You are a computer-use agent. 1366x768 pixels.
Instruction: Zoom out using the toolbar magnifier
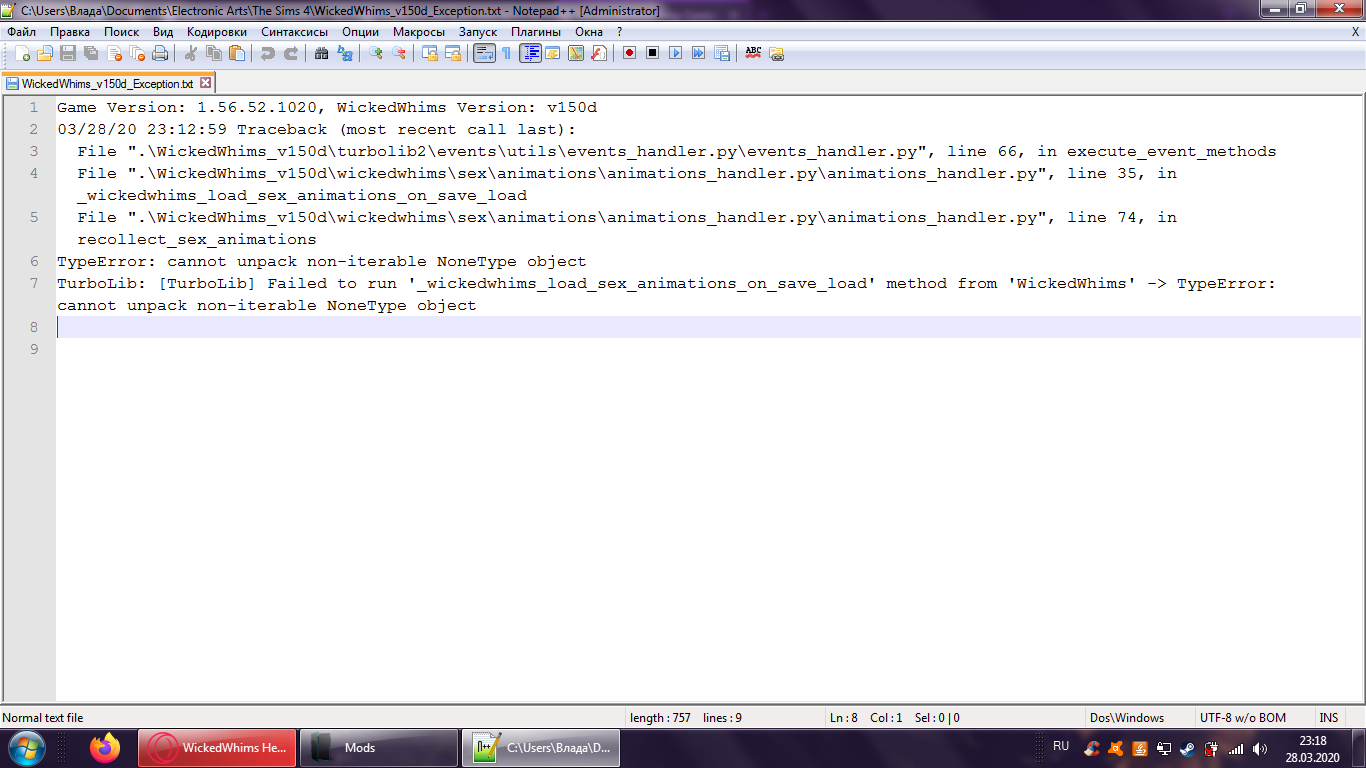click(398, 53)
